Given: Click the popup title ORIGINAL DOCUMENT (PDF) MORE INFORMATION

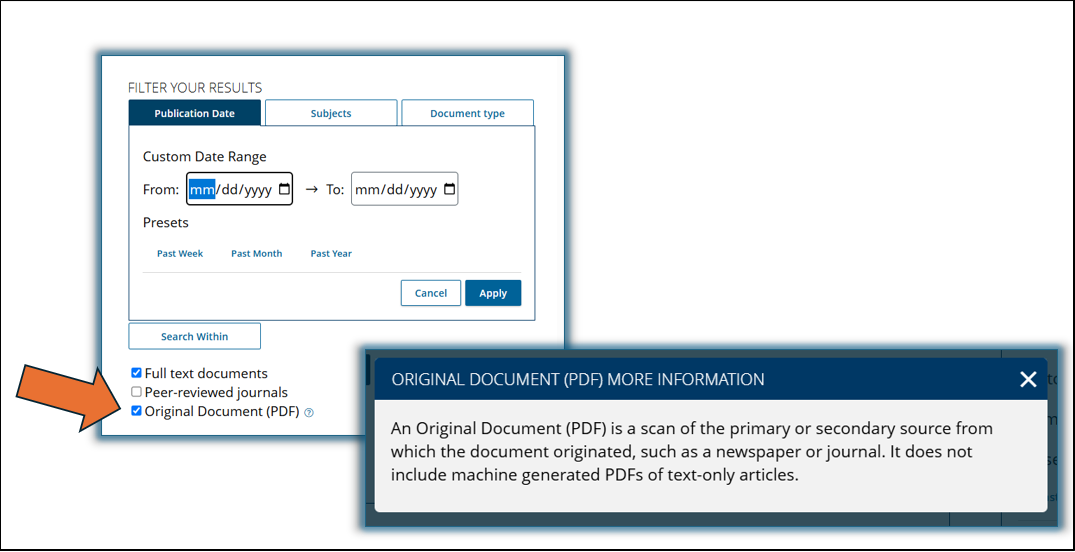Looking at the screenshot, I should point(578,379).
